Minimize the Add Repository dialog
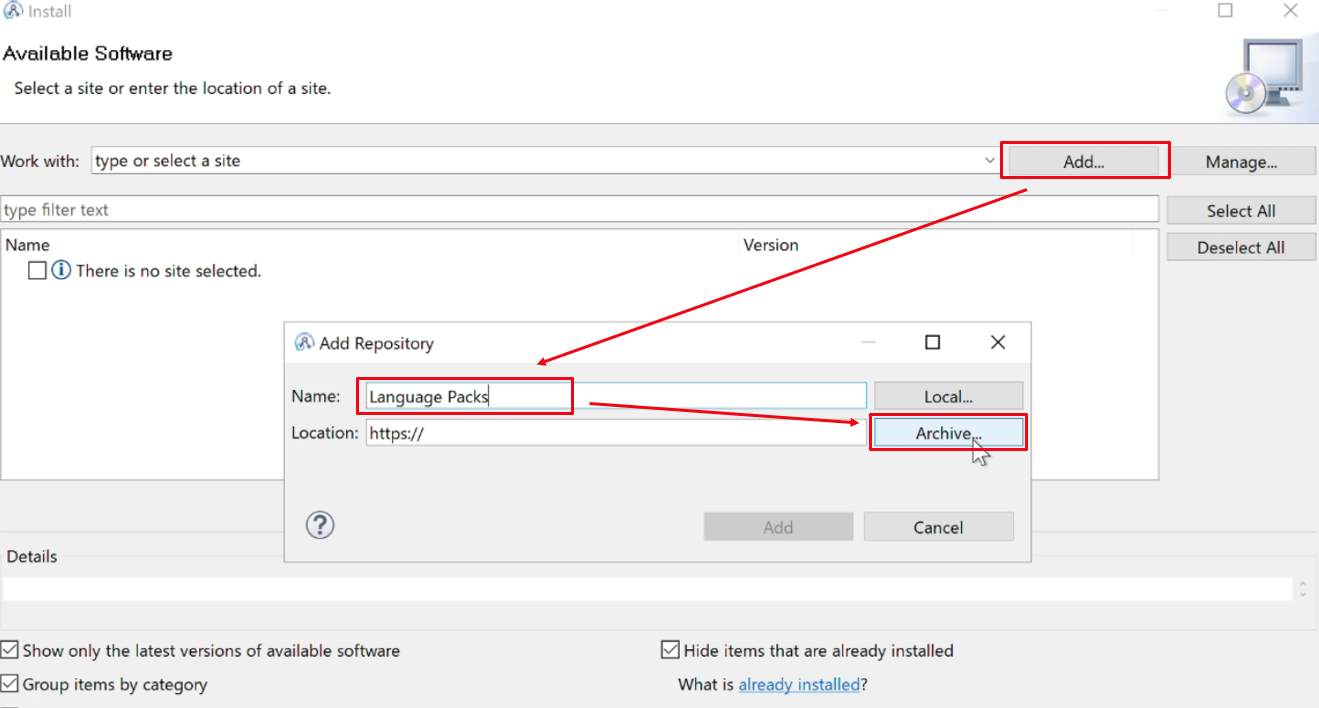The image size is (1319, 708). pyautogui.click(x=869, y=342)
